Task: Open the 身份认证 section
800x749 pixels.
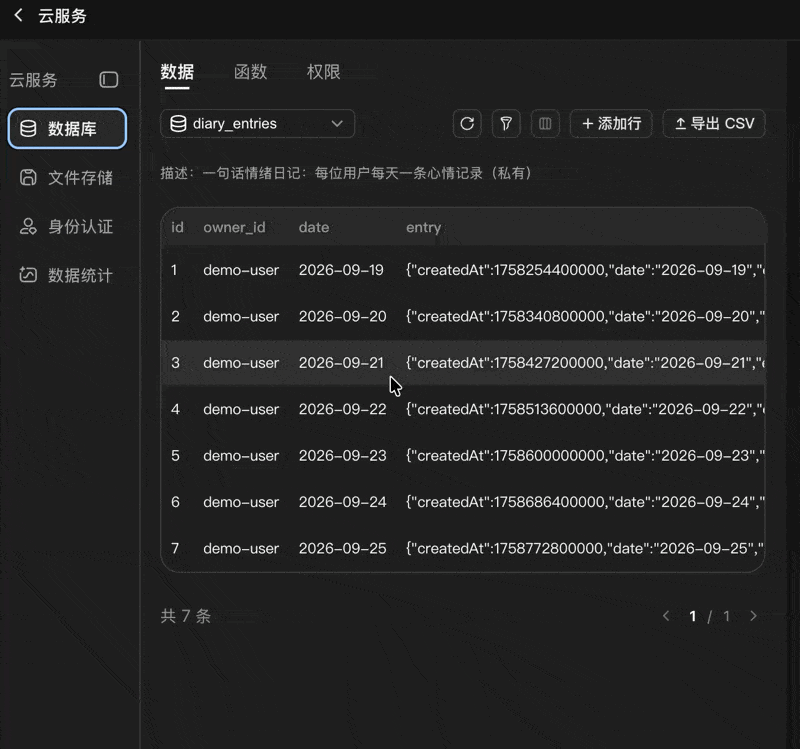Action: click(x=67, y=227)
